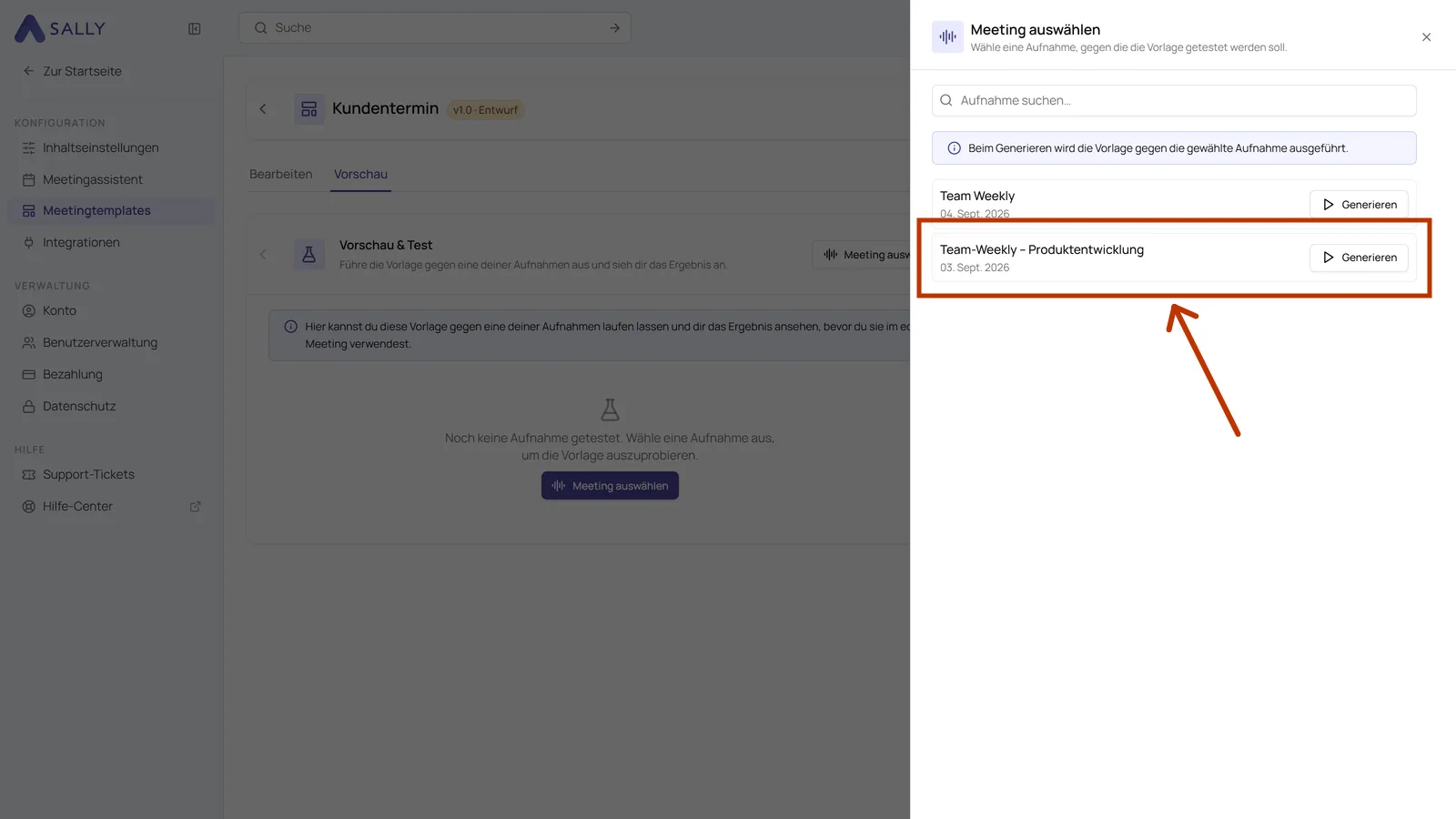This screenshot has width=1456, height=819.
Task: Click the Inhaltseinstellungen sliders icon
Action: click(x=29, y=148)
